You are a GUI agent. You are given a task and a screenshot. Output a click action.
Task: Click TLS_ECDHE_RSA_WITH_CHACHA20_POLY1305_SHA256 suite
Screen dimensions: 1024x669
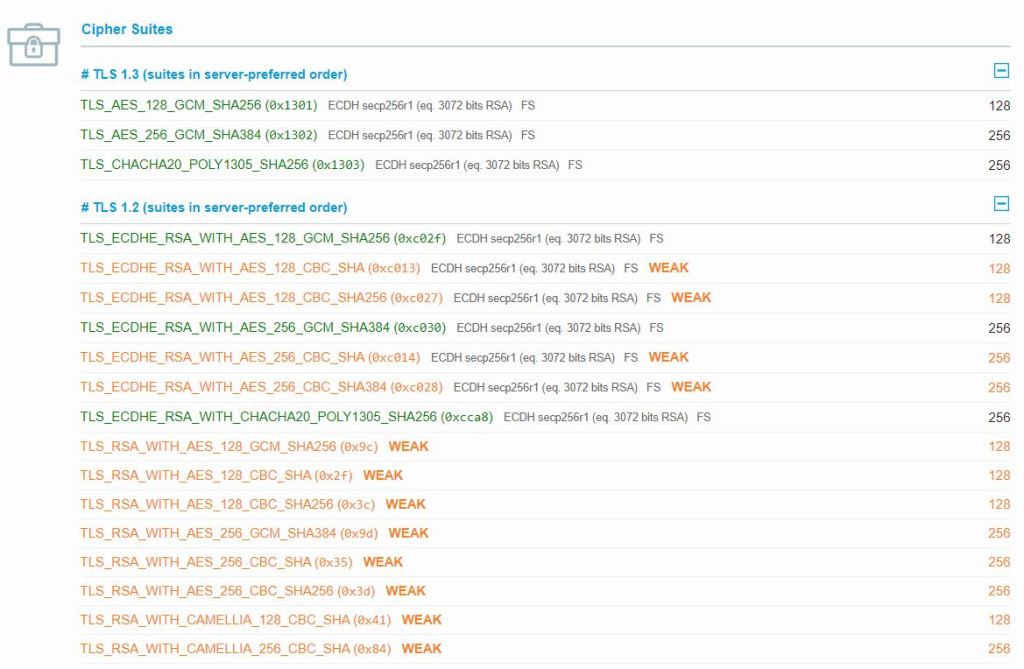(x=286, y=416)
